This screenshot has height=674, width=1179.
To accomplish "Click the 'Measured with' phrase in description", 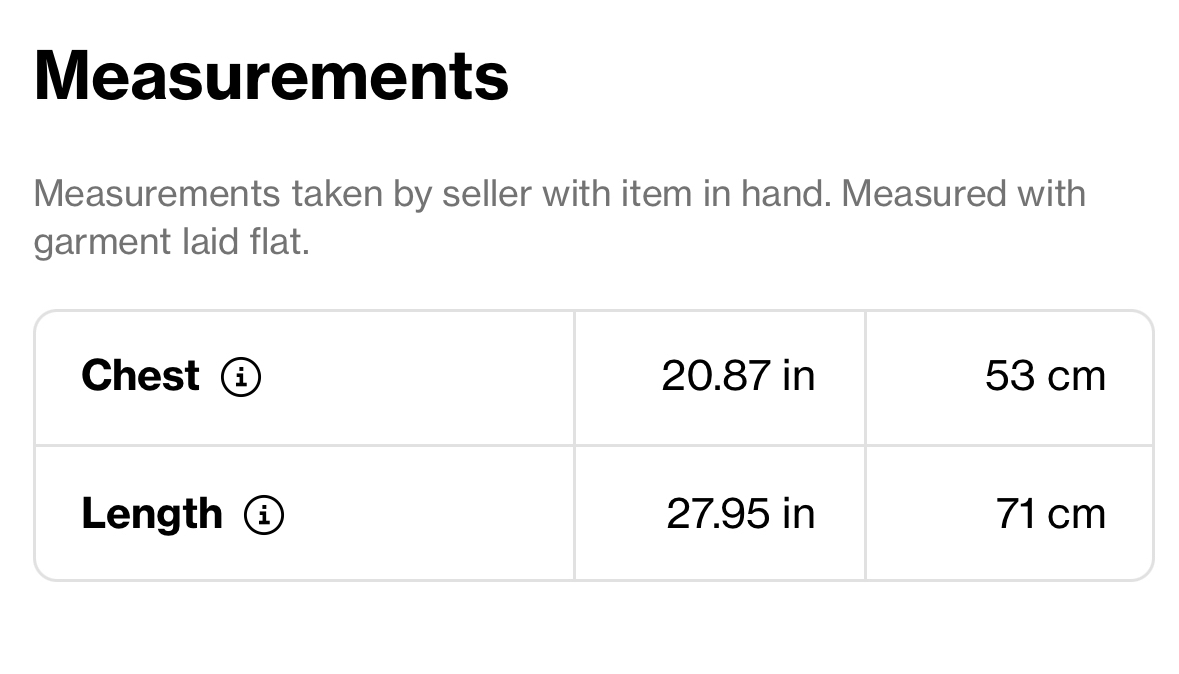I will click(x=963, y=194).
